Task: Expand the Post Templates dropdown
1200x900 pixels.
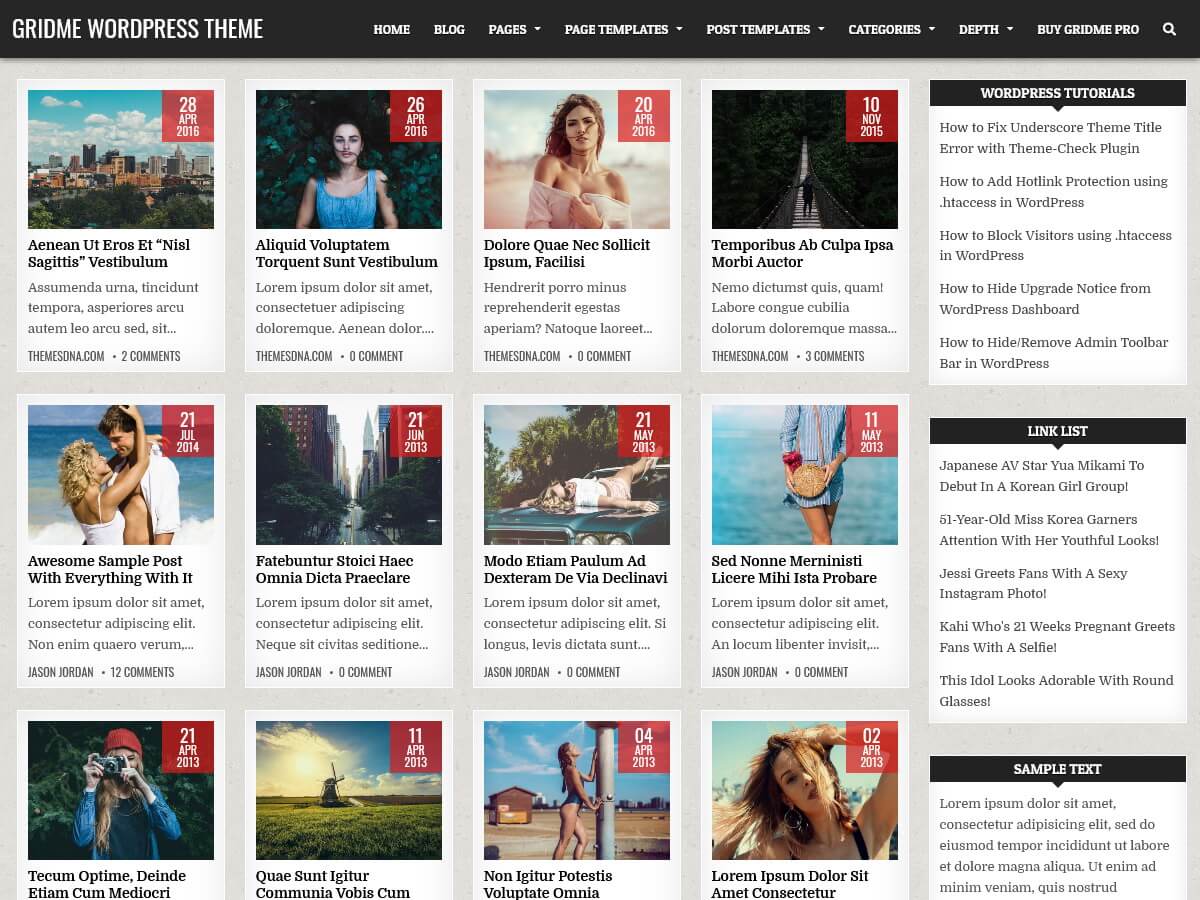Action: tap(759, 29)
